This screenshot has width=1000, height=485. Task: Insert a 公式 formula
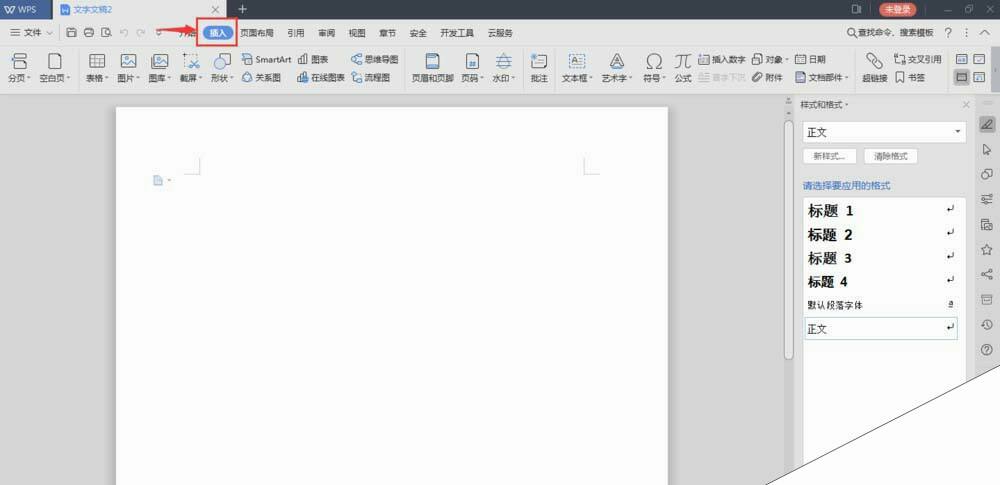point(683,68)
